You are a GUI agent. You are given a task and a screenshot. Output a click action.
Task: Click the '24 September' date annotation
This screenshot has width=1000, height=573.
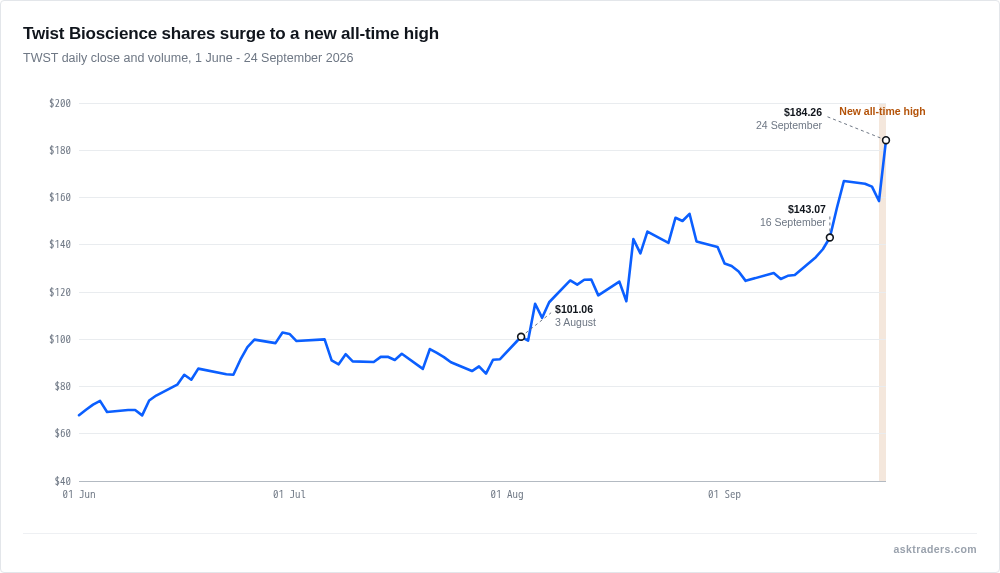[x=789, y=126]
